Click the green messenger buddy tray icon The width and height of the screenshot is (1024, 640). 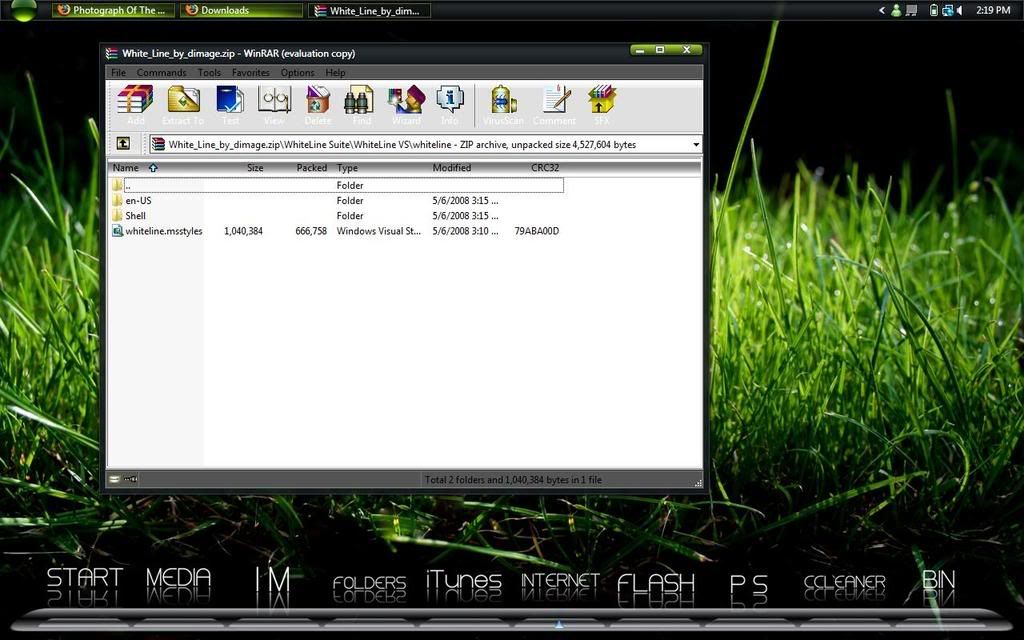click(896, 10)
